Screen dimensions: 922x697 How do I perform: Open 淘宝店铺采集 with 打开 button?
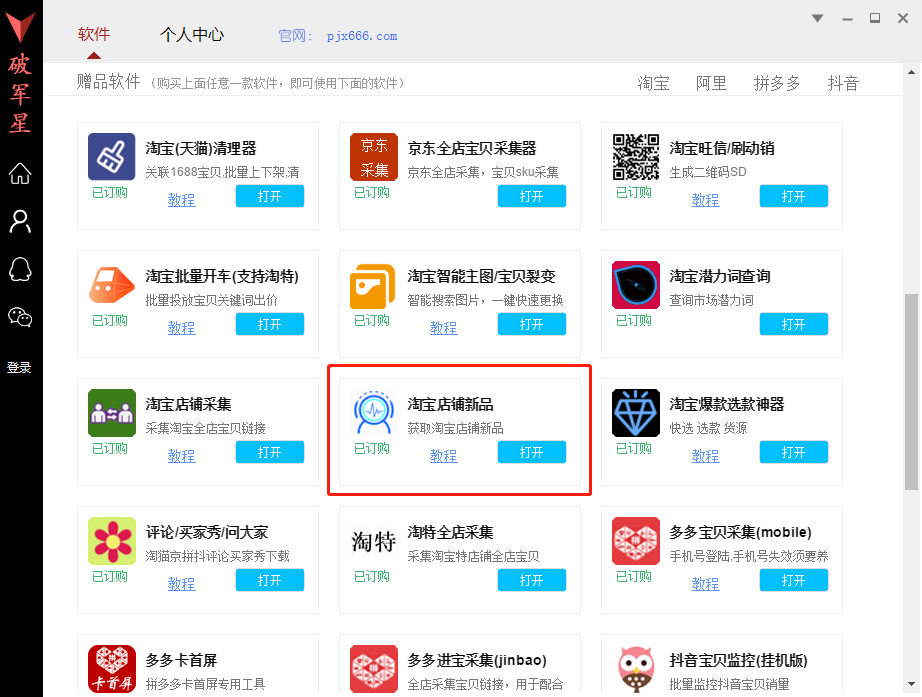270,452
